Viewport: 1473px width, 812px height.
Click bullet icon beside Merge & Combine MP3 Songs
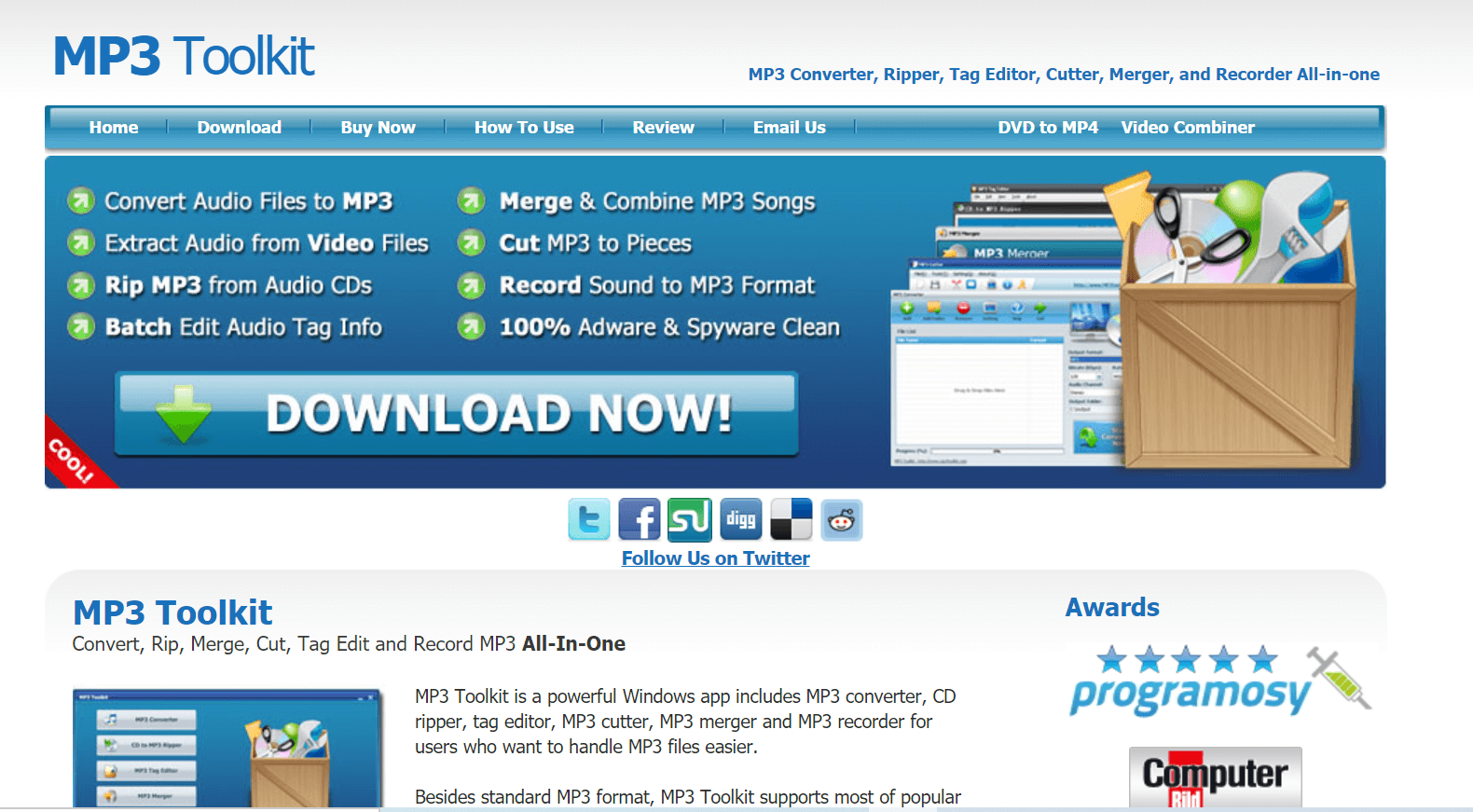[x=471, y=200]
